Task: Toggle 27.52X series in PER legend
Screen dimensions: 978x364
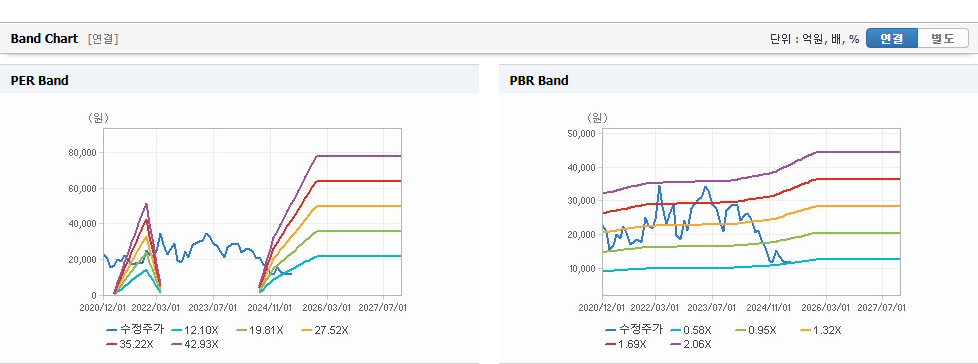Action: pos(325,330)
